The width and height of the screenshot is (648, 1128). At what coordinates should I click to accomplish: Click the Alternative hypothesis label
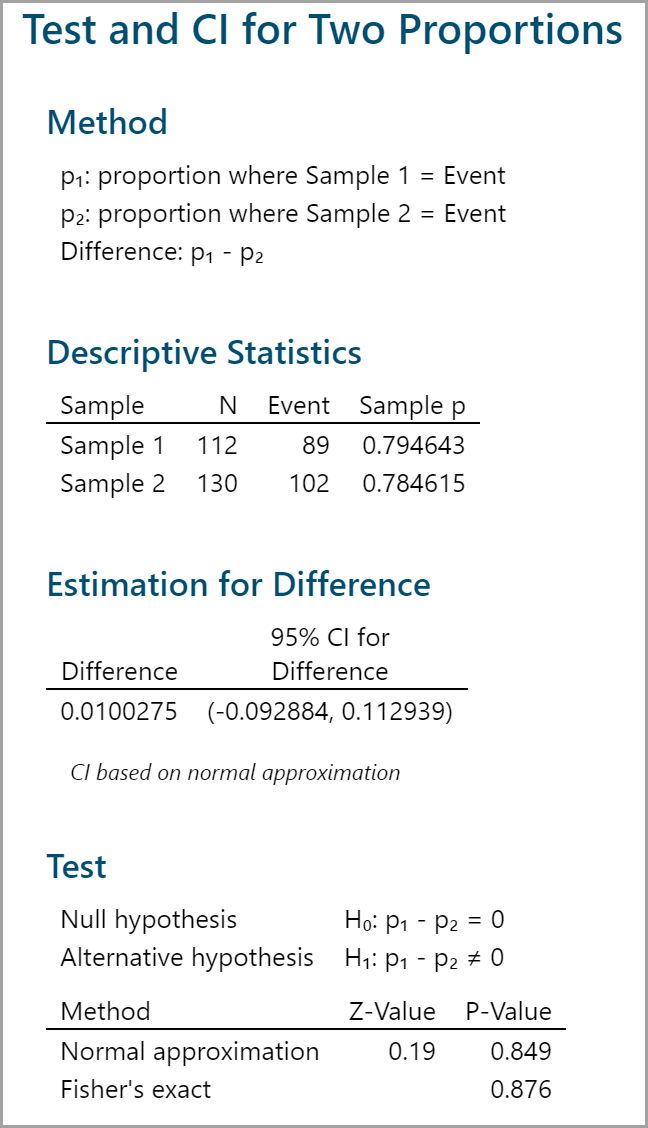coord(187,958)
